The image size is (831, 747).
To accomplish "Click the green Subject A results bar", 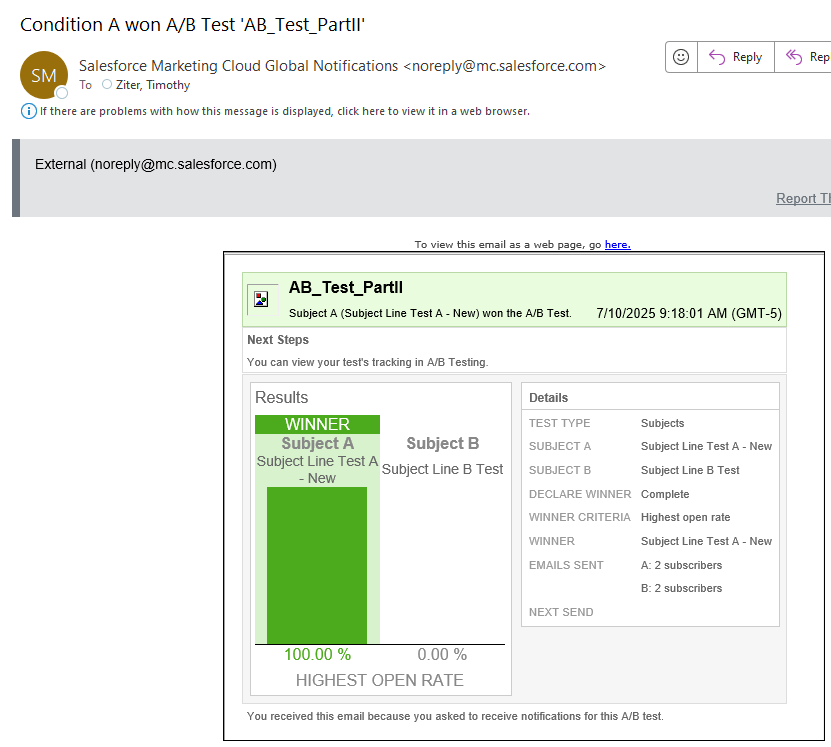I will [316, 565].
